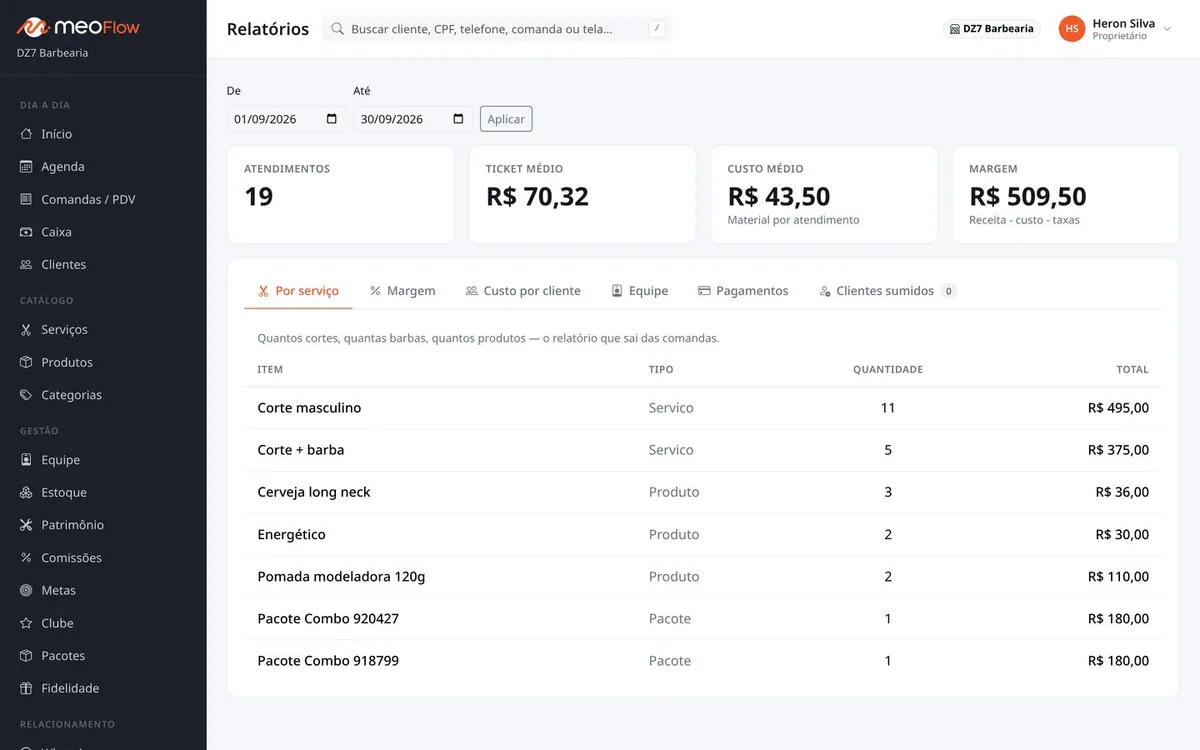Click the De date field 01/09/2026
The width and height of the screenshot is (1200, 750).
tap(287, 119)
